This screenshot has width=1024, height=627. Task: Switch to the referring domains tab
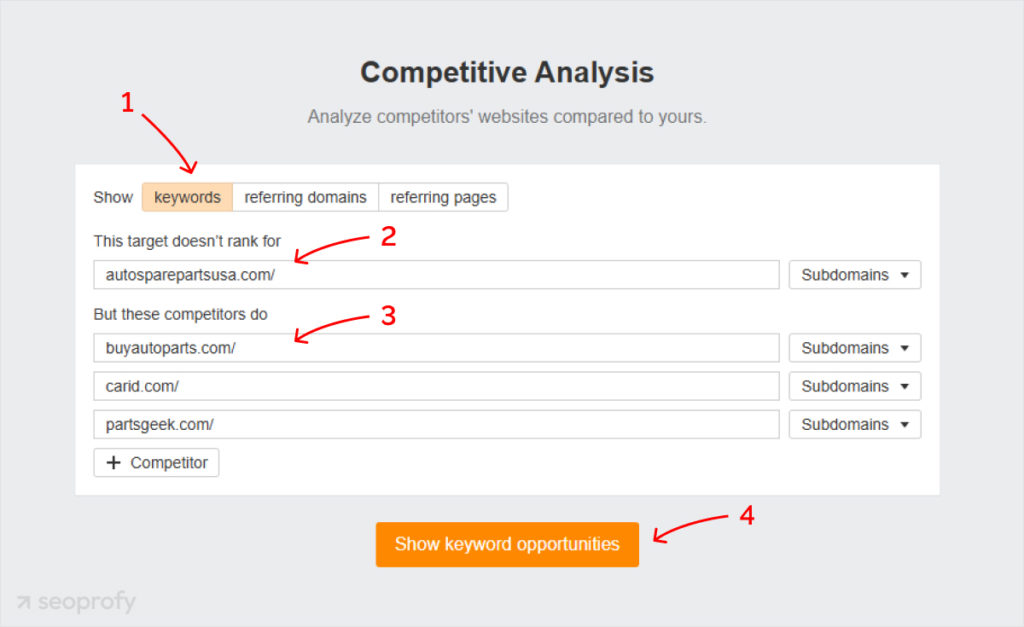point(305,197)
